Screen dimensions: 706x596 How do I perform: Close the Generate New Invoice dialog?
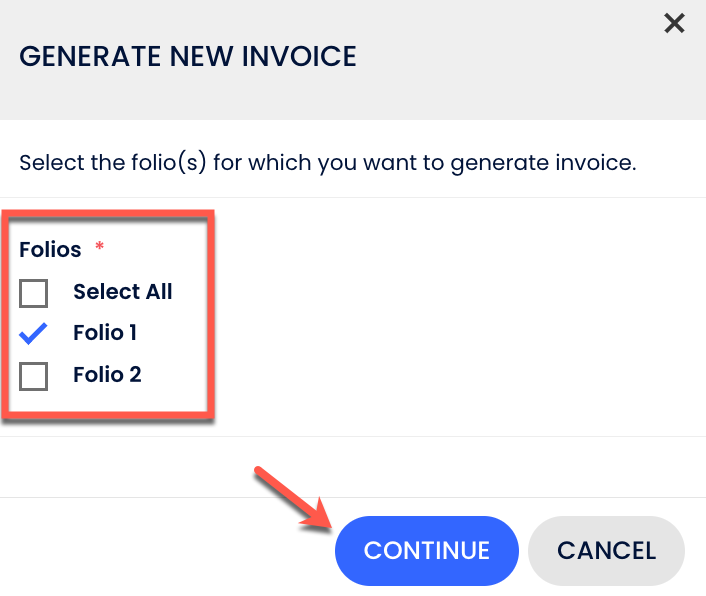(x=675, y=23)
